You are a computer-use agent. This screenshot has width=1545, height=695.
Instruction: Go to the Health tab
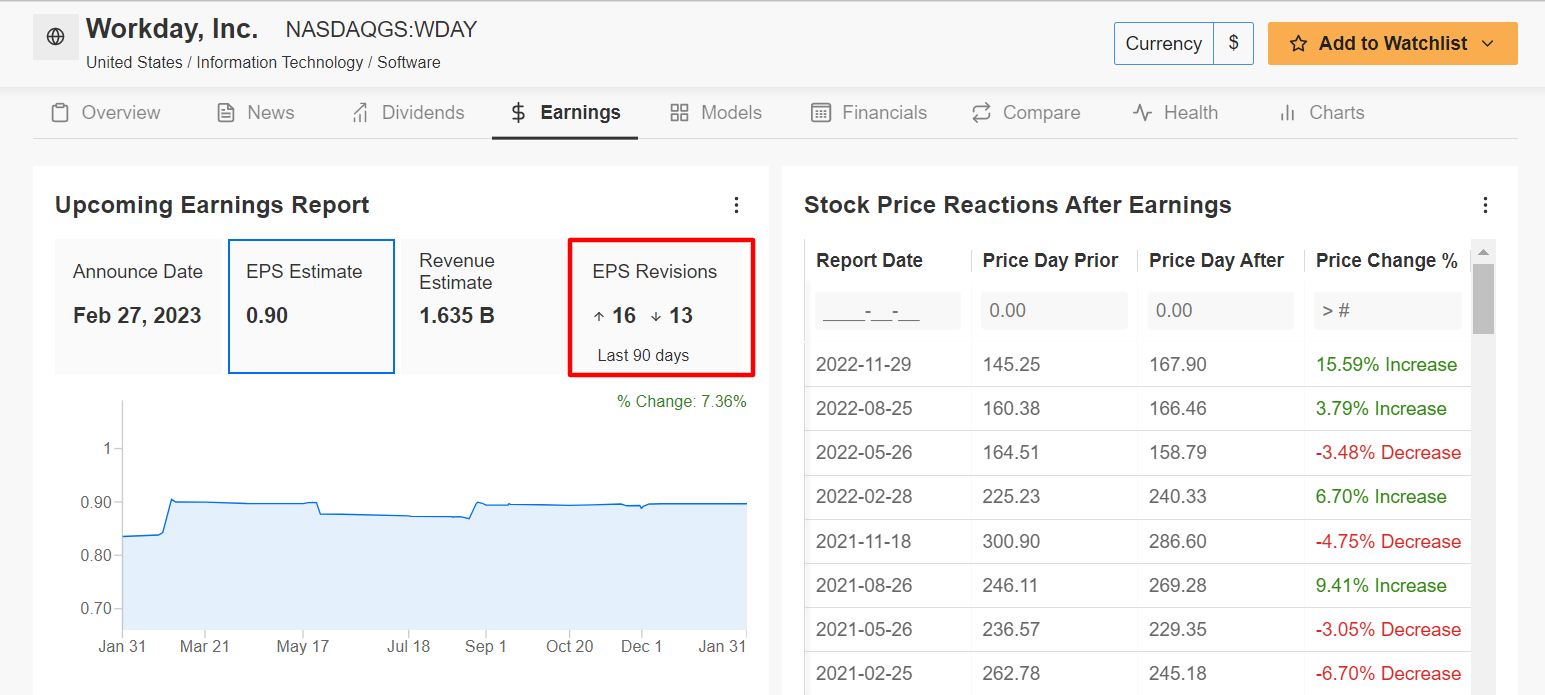click(x=1175, y=113)
